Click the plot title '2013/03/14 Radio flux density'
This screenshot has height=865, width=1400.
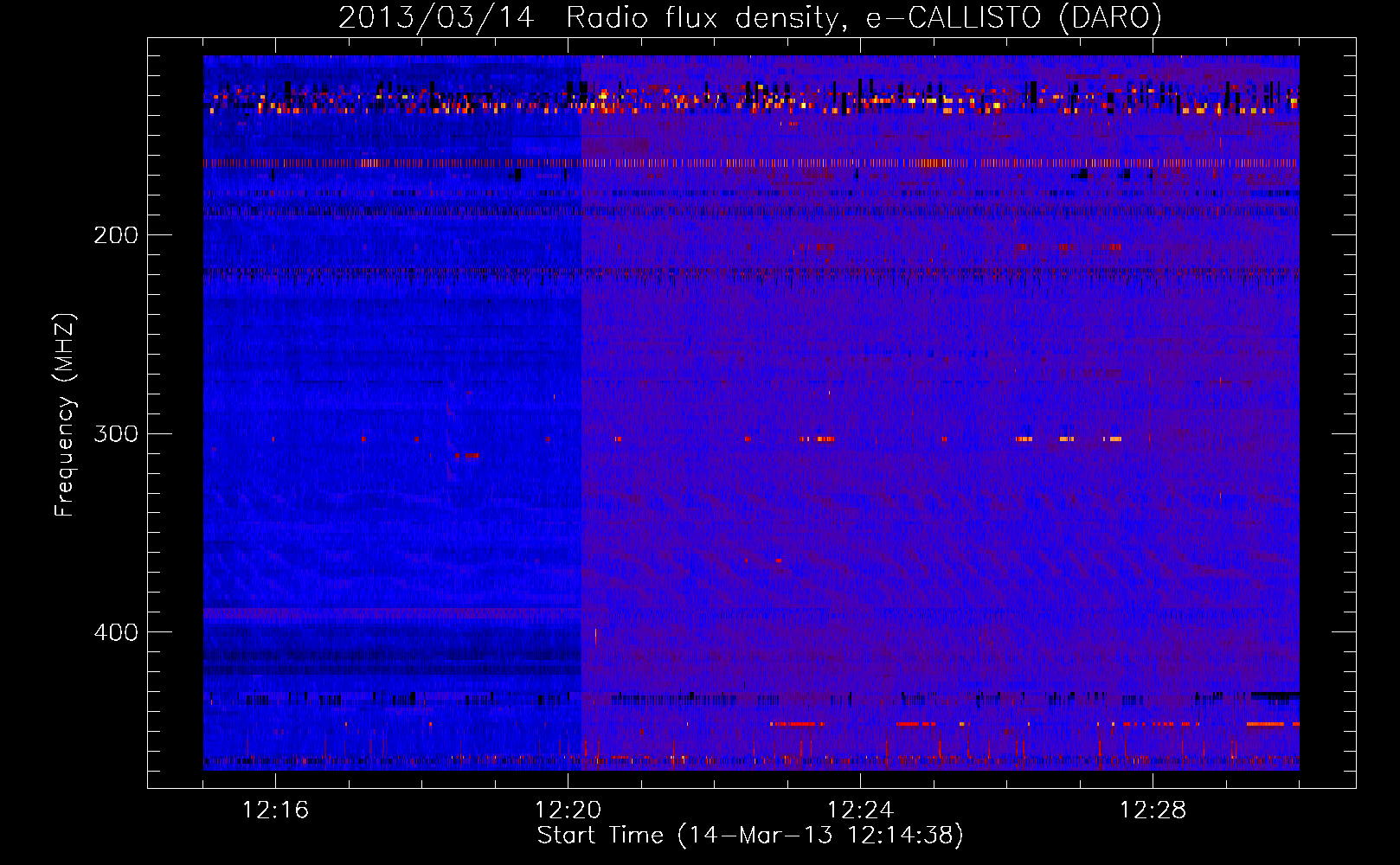[589, 18]
